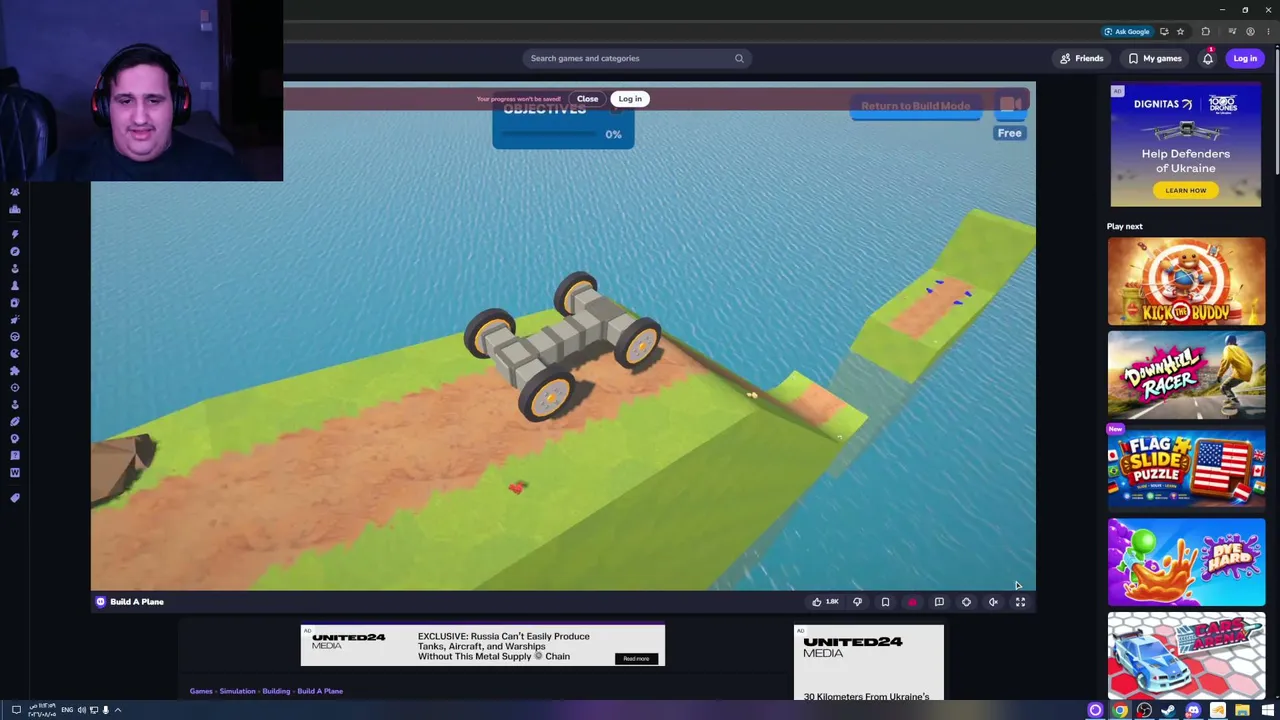Open the Building breadcrumb link
The height and width of the screenshot is (720, 1280).
[276, 691]
